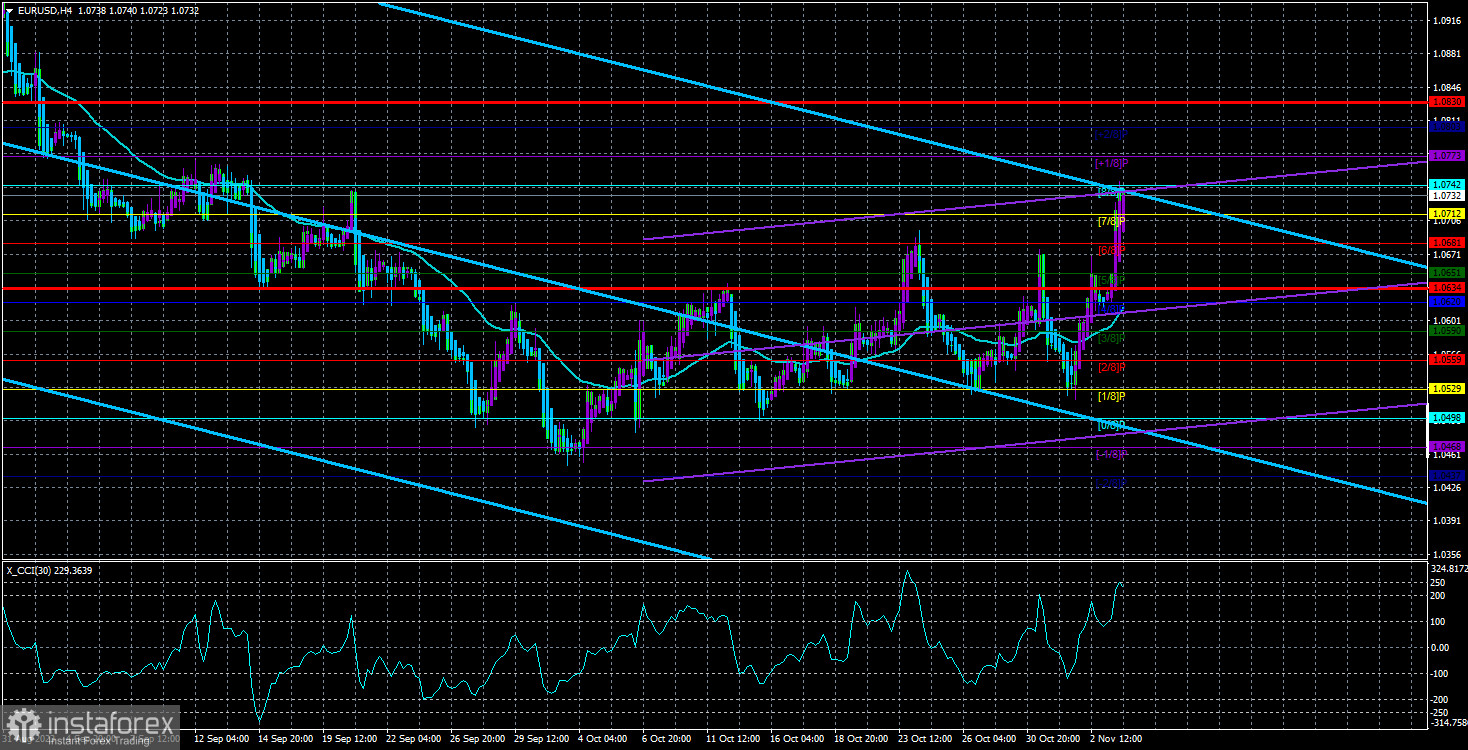1468x750 pixels.
Task: Click the 12 Sep 04:00 time label
Action: 221,739
